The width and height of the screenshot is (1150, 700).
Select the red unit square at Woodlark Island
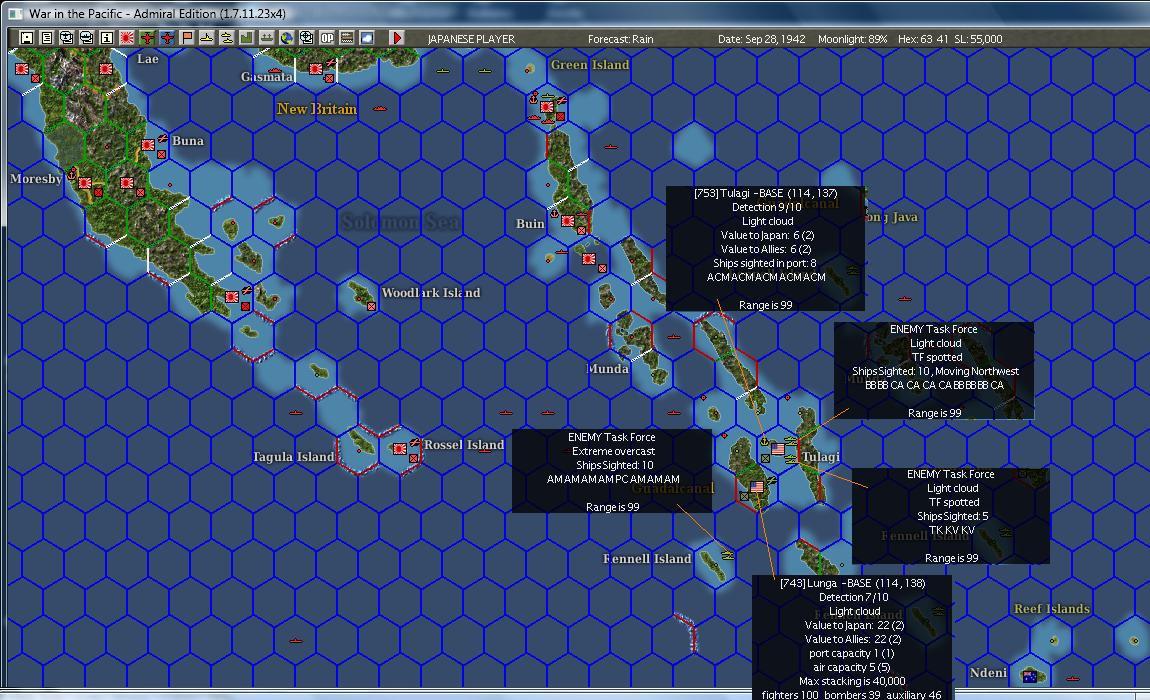click(372, 307)
